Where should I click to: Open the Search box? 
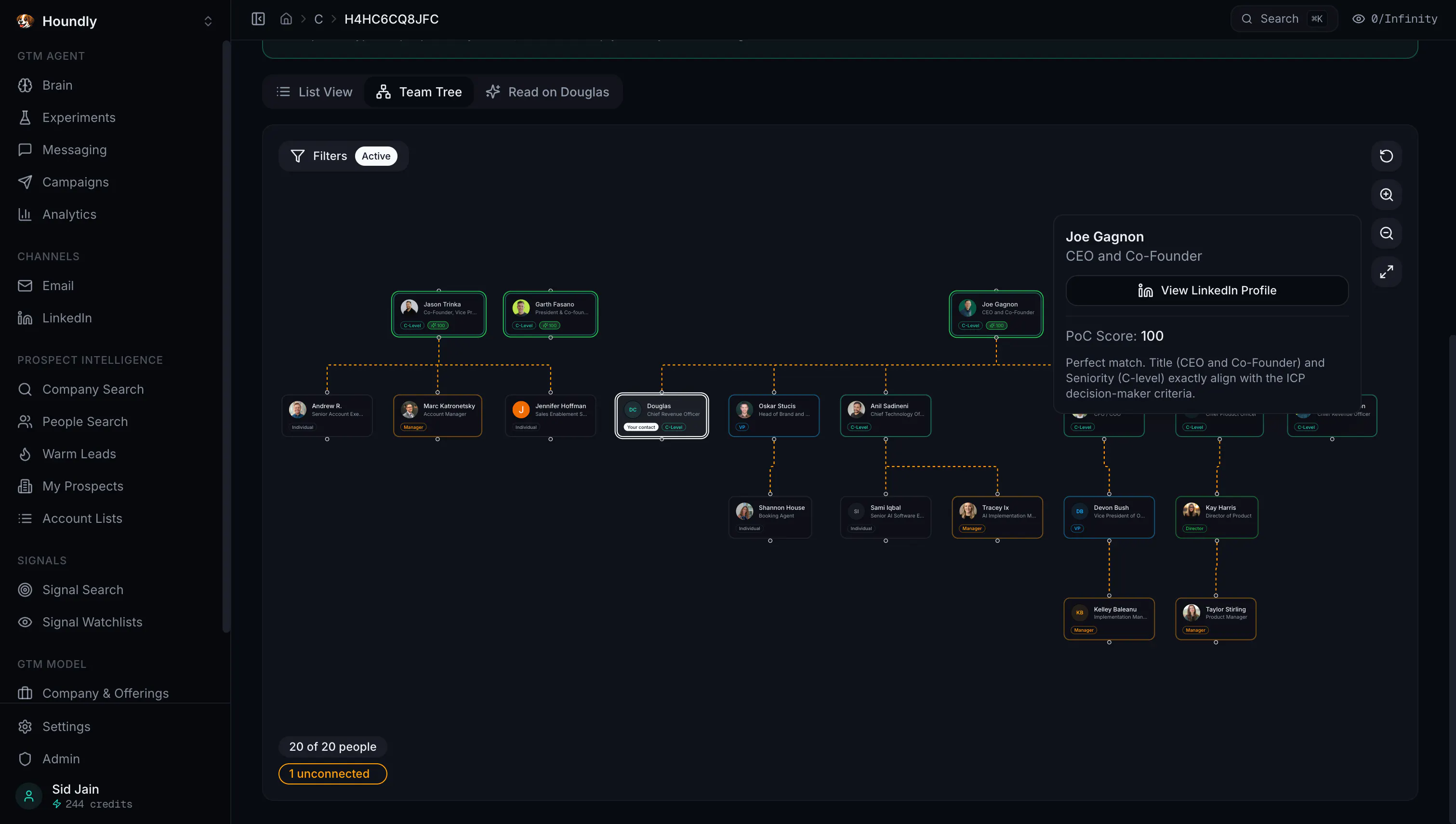click(x=1284, y=19)
